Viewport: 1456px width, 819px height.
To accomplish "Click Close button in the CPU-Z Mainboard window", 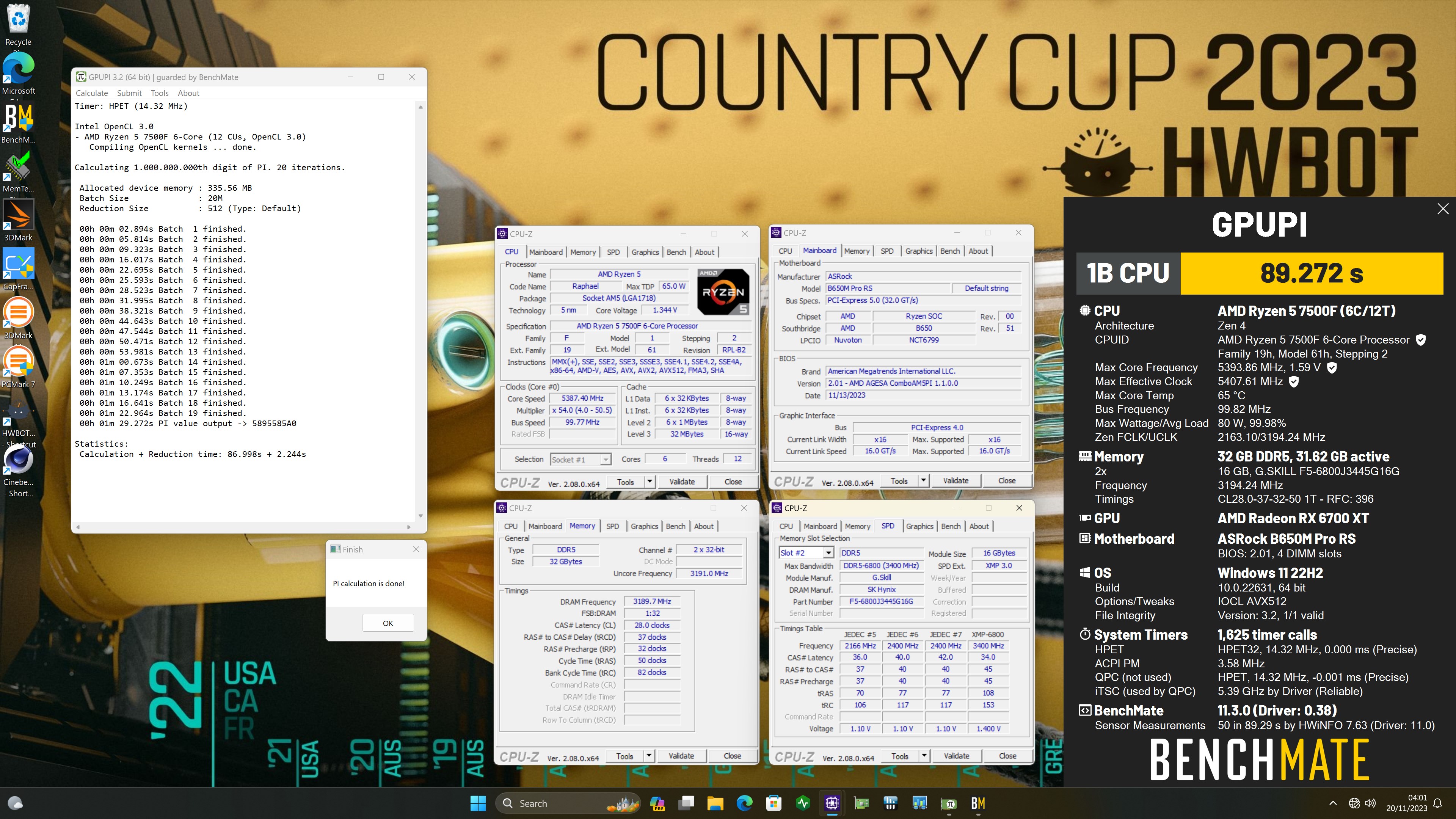I will click(1007, 480).
